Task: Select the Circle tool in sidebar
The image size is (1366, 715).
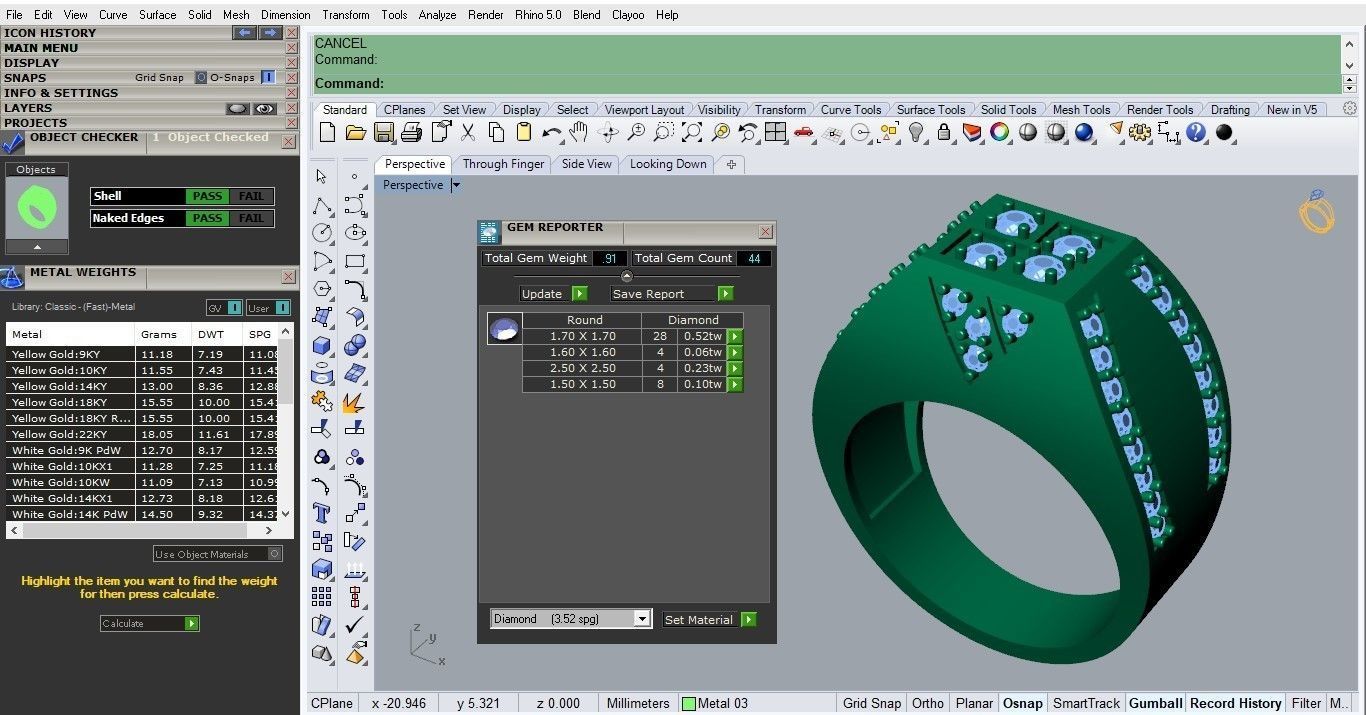Action: tap(321, 233)
